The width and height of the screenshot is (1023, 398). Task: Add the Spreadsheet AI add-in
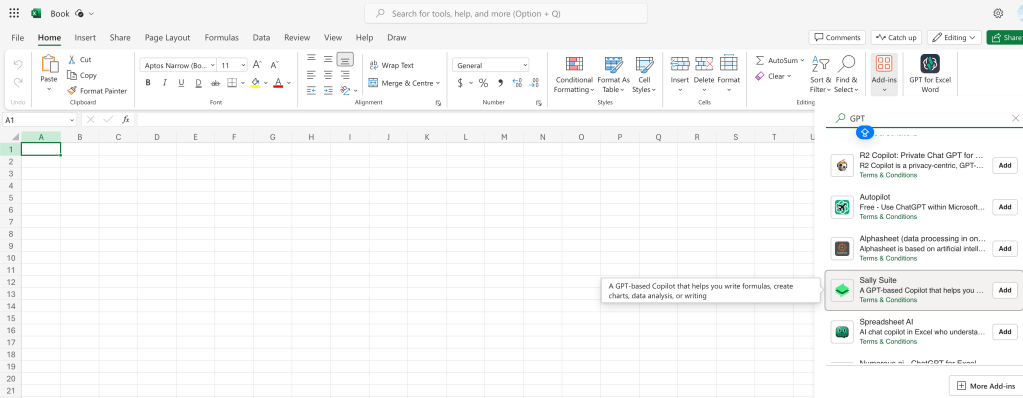pyautogui.click(x=1005, y=332)
